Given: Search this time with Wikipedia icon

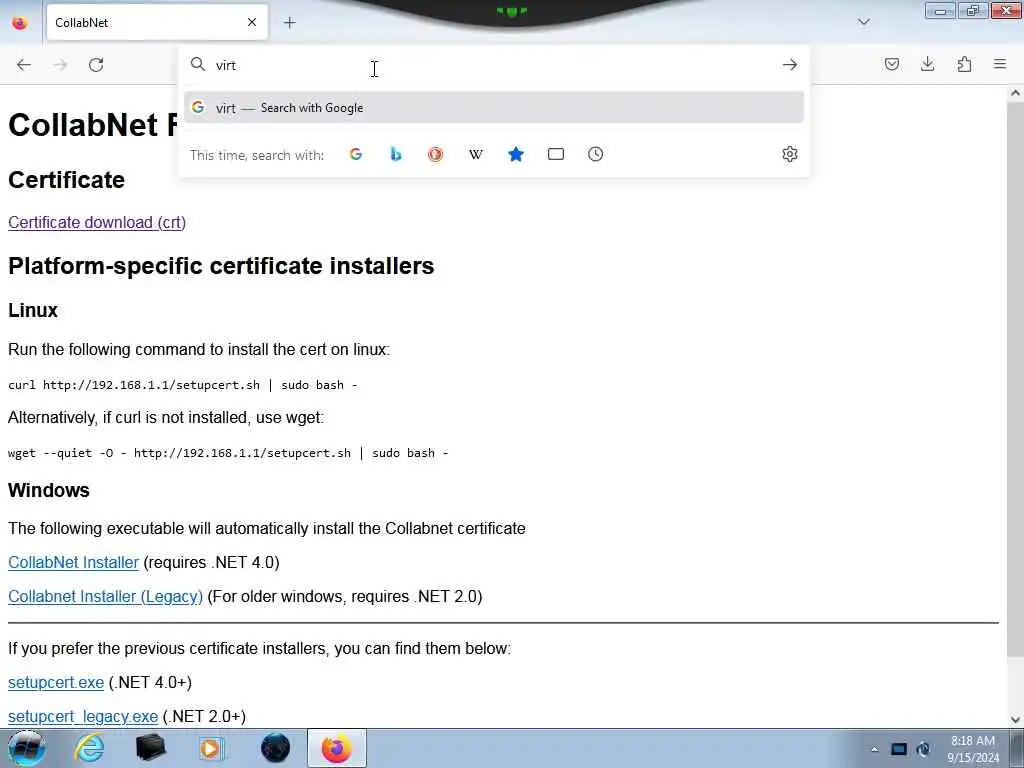Looking at the screenshot, I should coord(475,154).
